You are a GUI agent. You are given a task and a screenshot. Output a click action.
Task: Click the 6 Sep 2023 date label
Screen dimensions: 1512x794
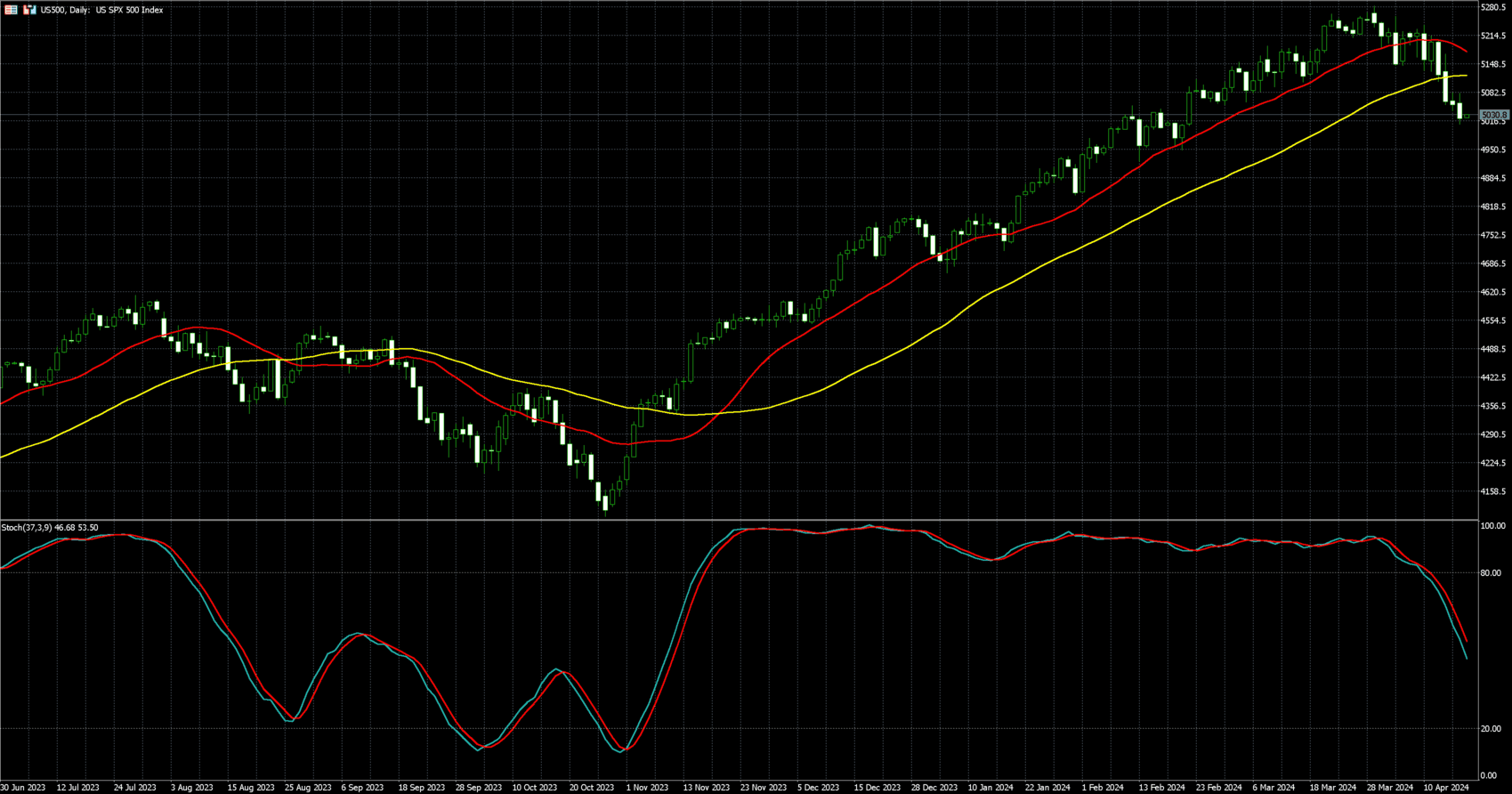(x=363, y=788)
